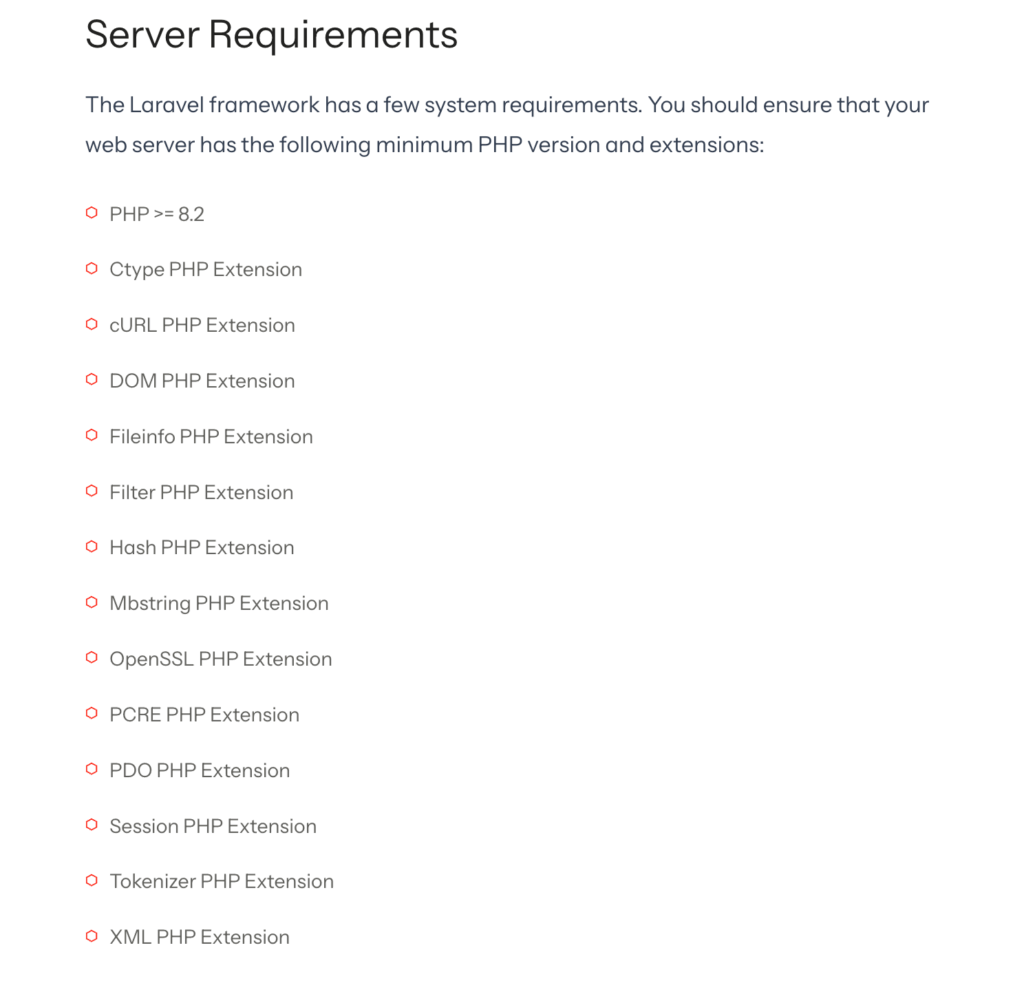
Task: Click the 'PHP >= 8.2' list item text
Action: pos(157,214)
